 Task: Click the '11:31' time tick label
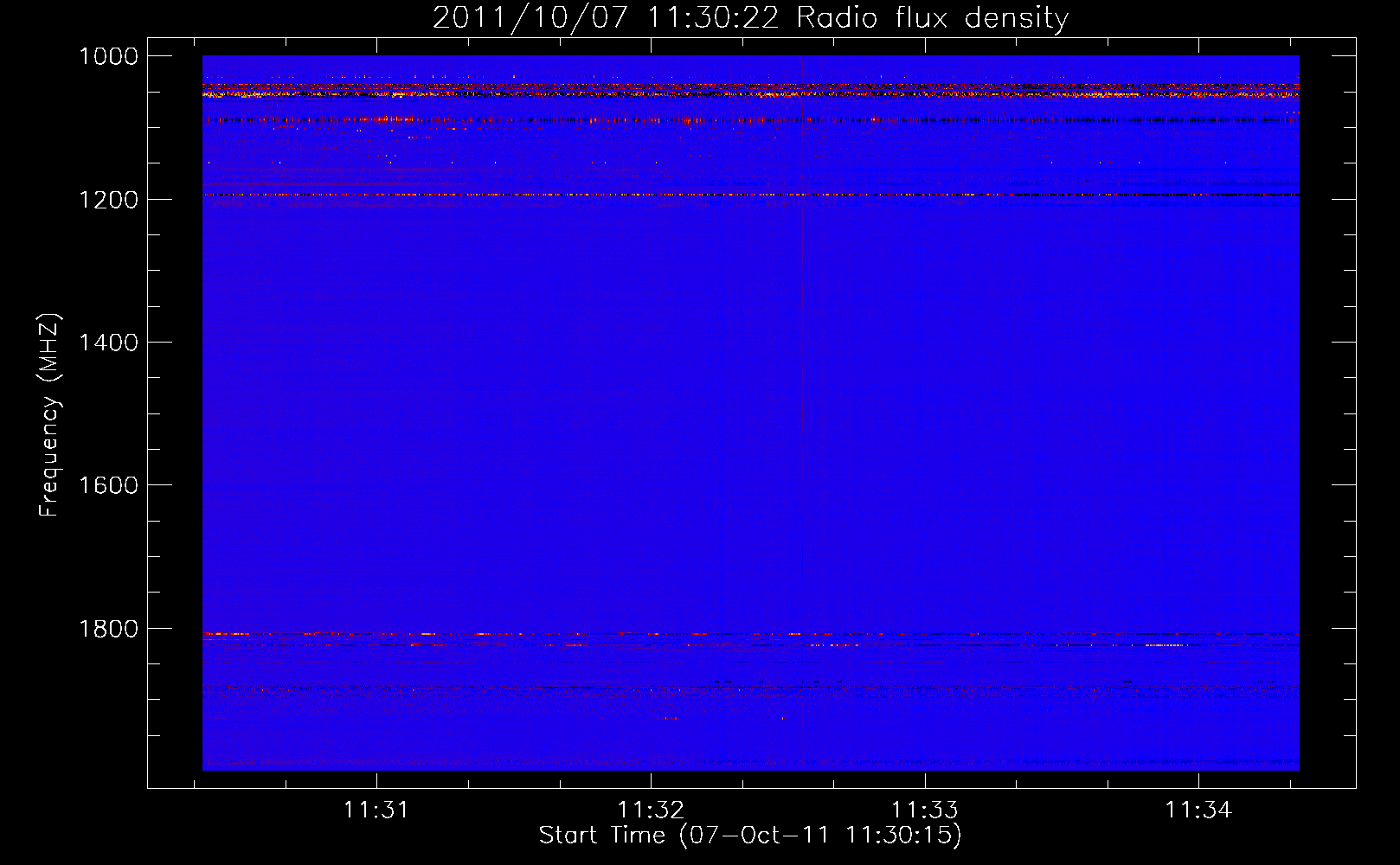tap(376, 811)
